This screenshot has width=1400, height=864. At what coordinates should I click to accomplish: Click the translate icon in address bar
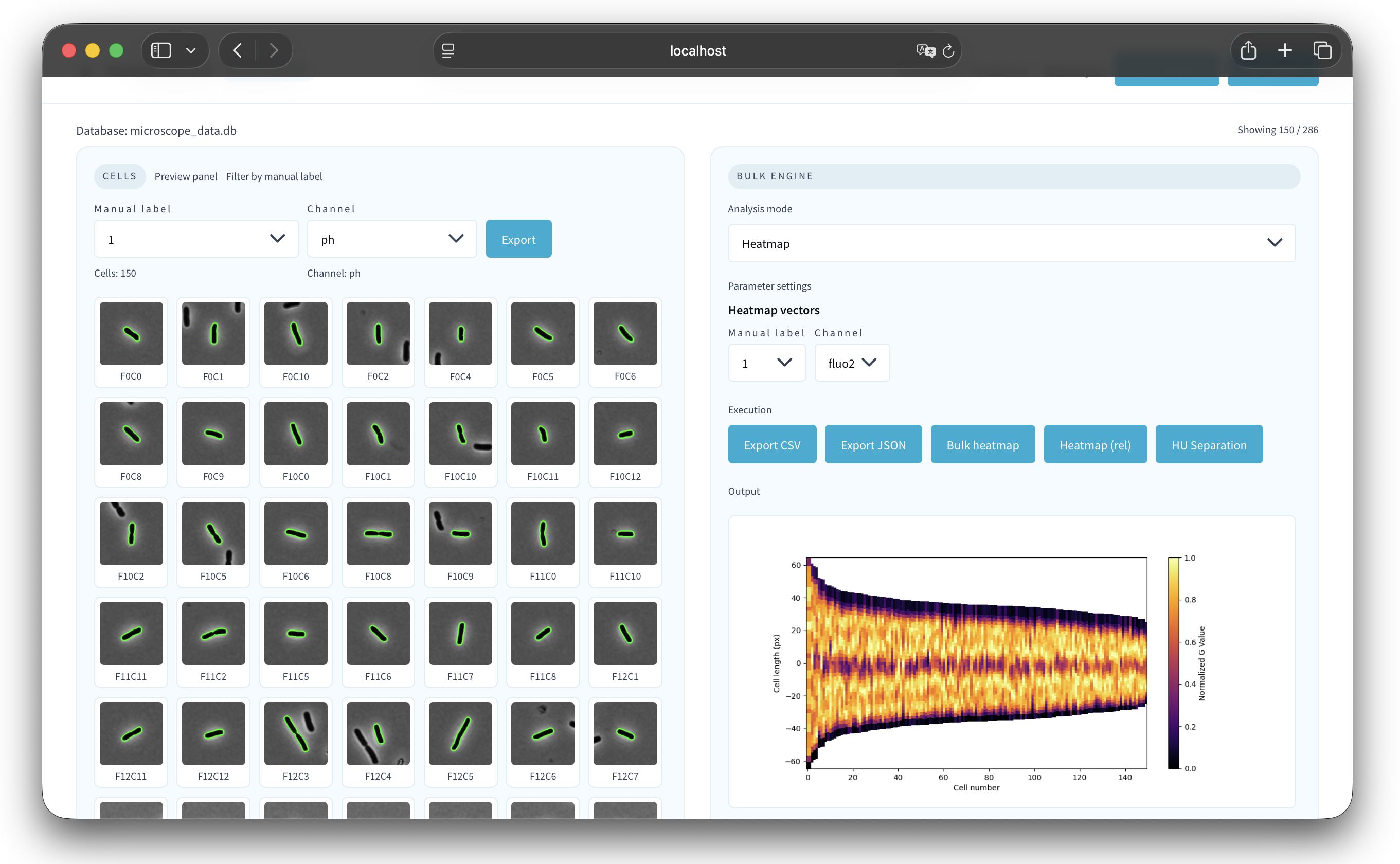(925, 51)
